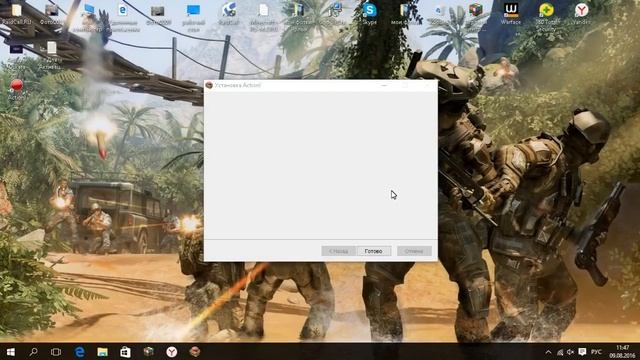
Task: Select the colorful cube desktop icon
Action: click(x=476, y=10)
